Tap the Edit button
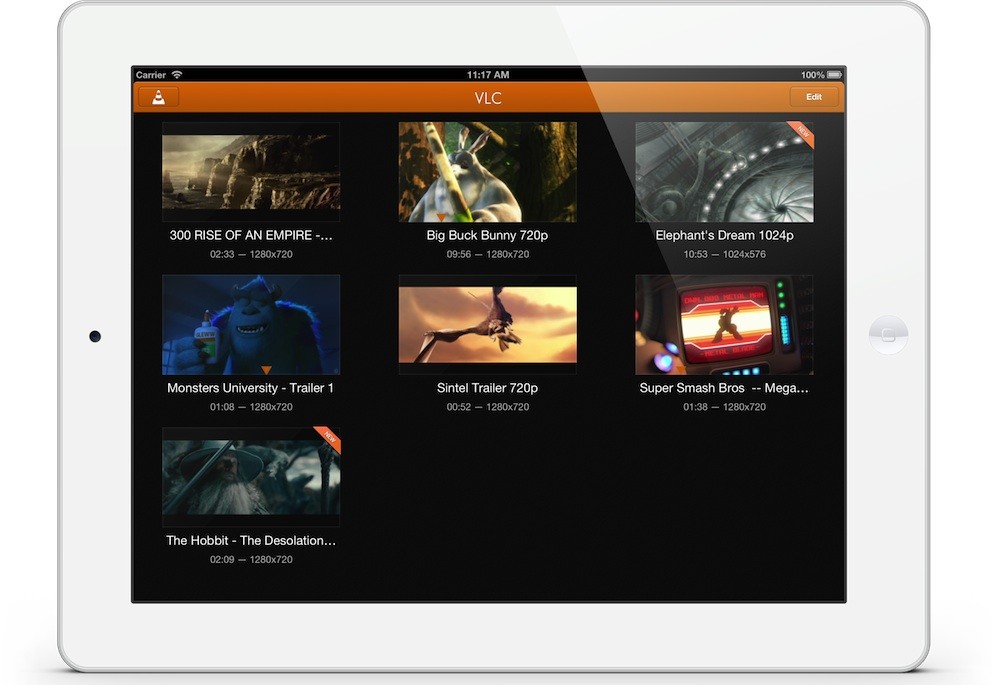Screen dimensions: 992x685 pos(814,97)
